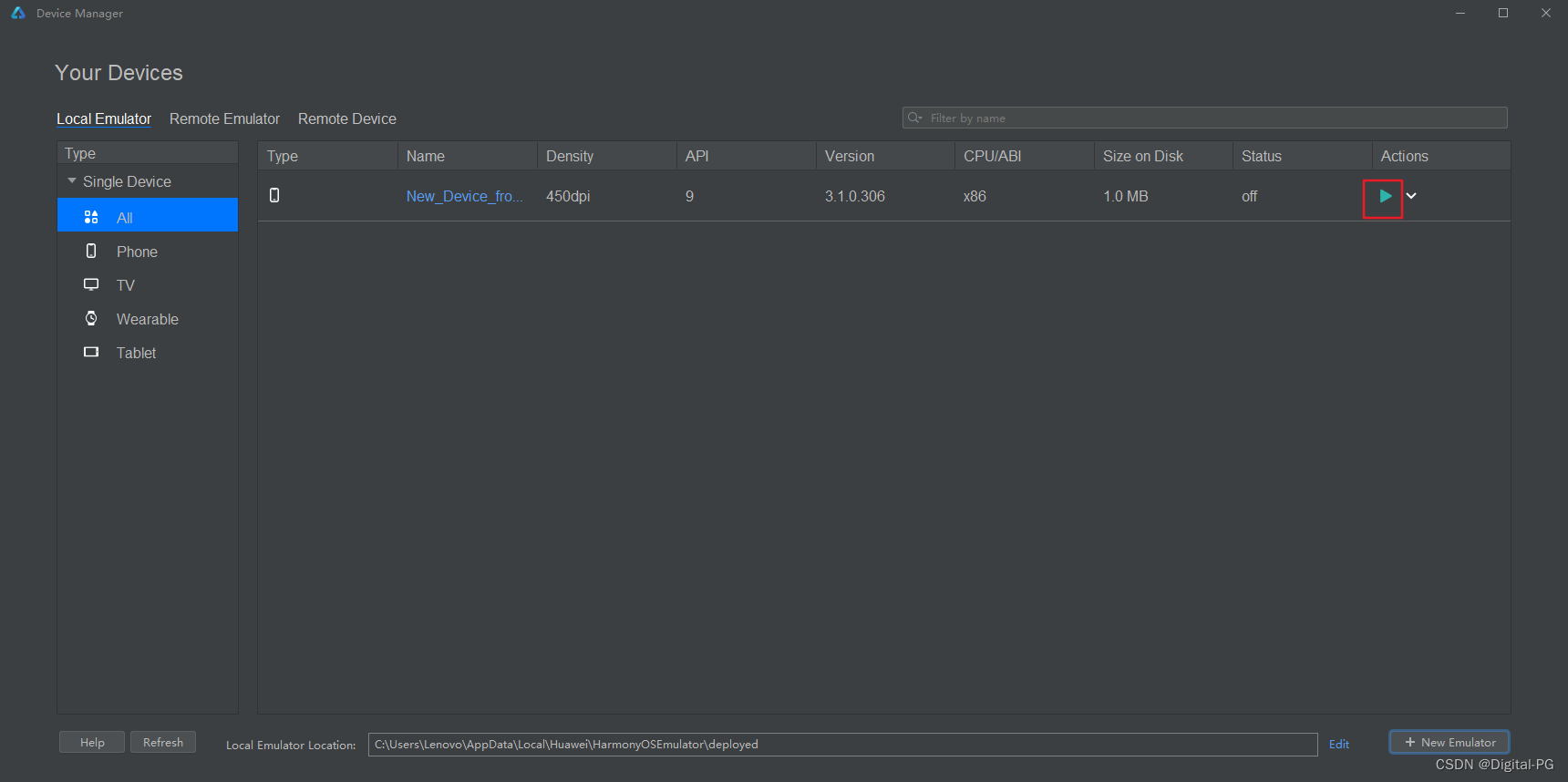Click Edit next to emulator location
1568x782 pixels.
point(1339,745)
